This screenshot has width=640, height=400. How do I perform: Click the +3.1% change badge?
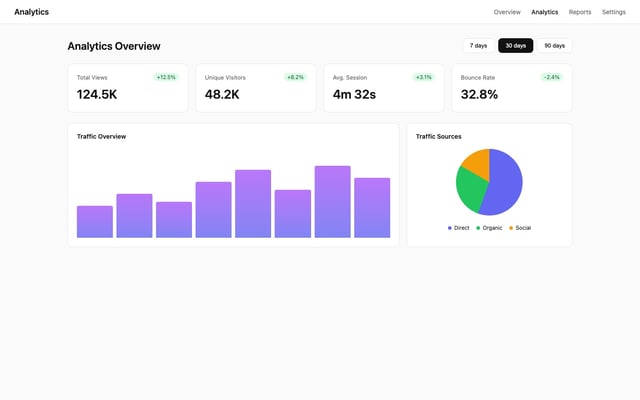coord(424,77)
